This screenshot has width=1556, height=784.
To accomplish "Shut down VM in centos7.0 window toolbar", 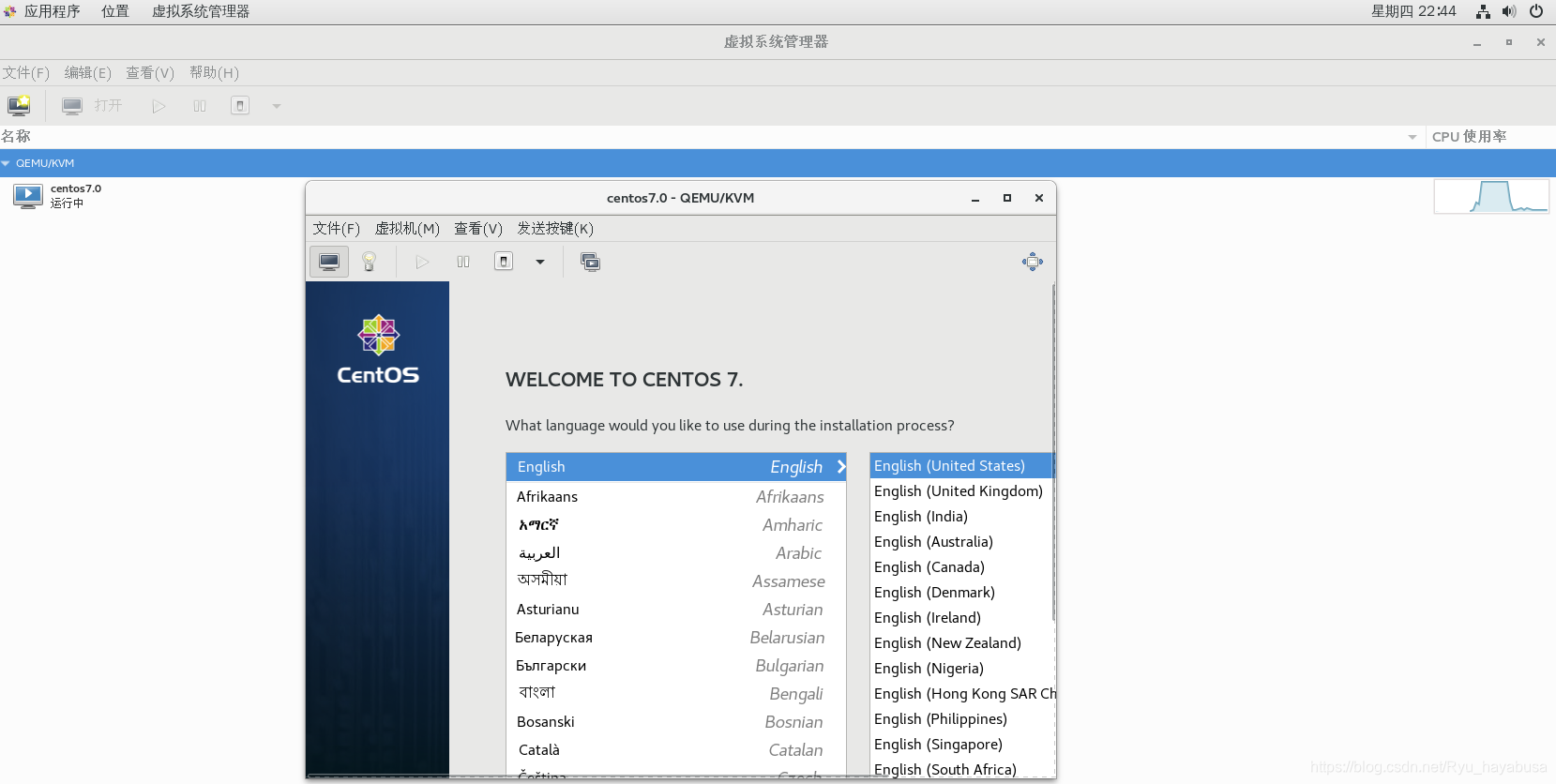I will (x=504, y=261).
